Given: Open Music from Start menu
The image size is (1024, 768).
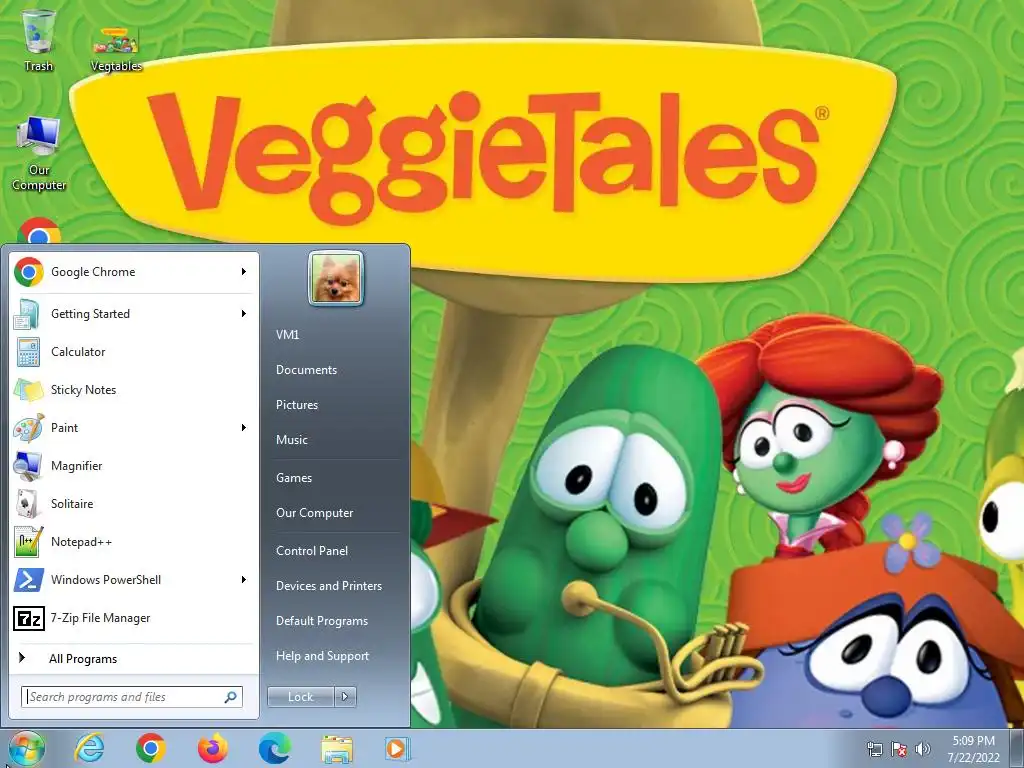Looking at the screenshot, I should pos(291,440).
